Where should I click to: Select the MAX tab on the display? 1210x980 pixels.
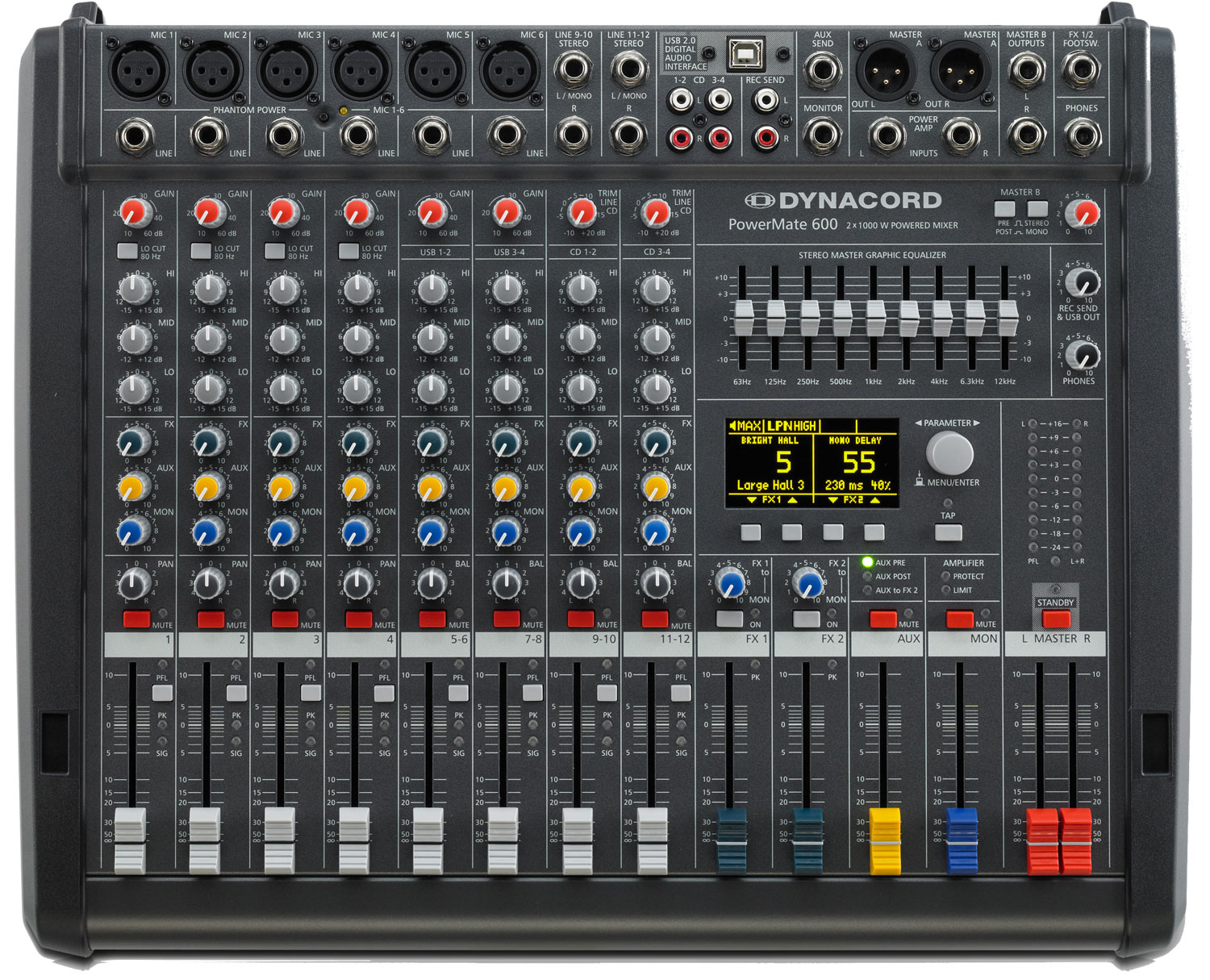(745, 425)
